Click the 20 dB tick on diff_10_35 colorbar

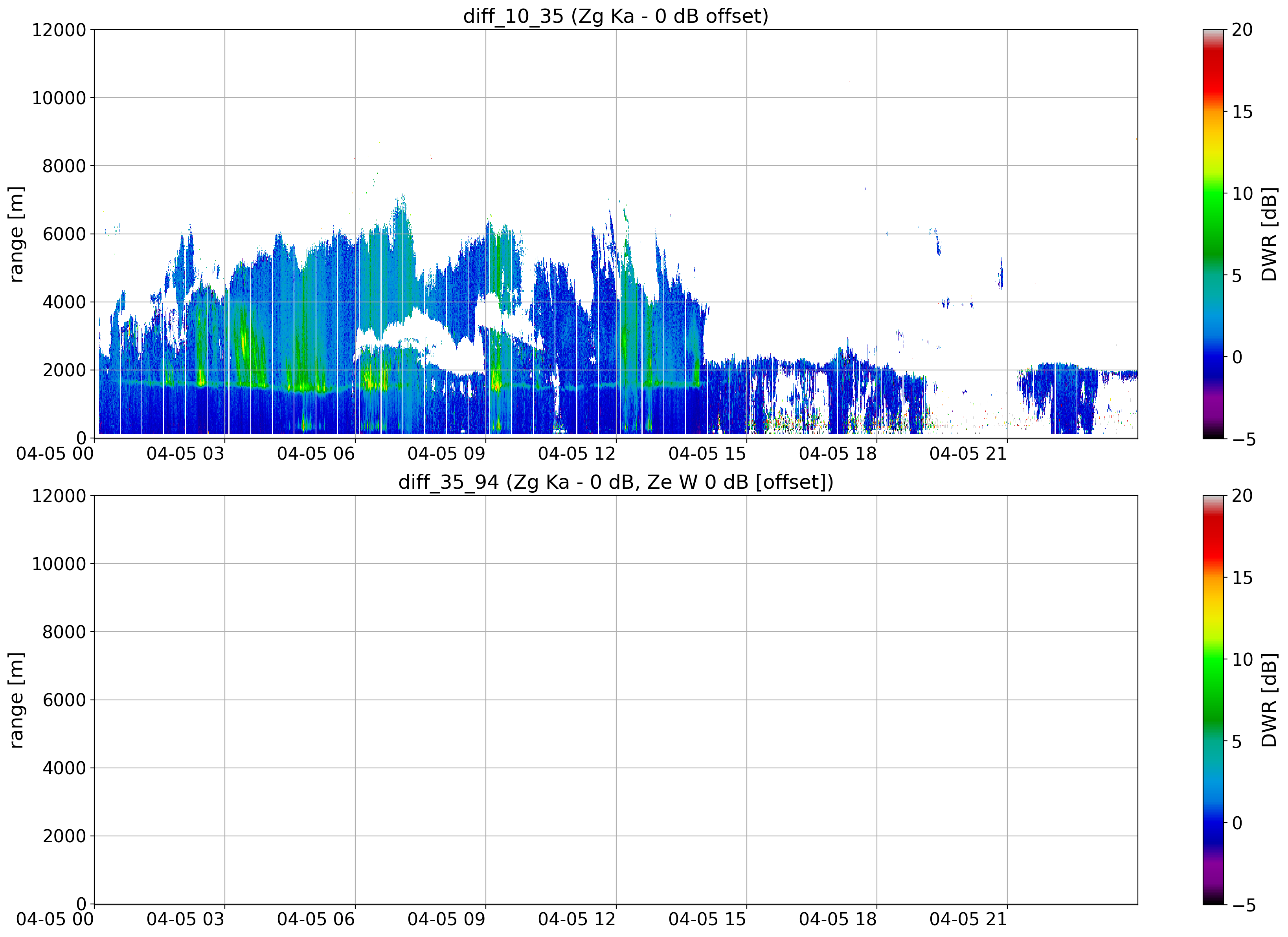click(x=1242, y=29)
